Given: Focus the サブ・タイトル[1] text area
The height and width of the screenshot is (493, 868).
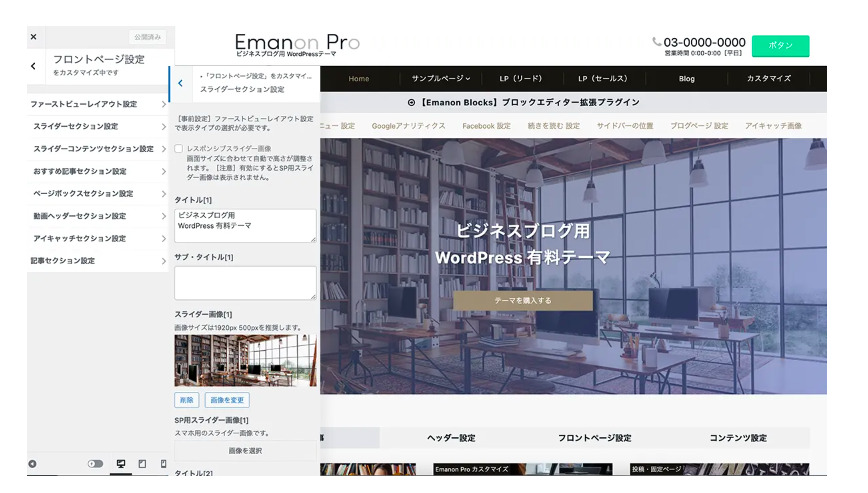Looking at the screenshot, I should click(245, 283).
